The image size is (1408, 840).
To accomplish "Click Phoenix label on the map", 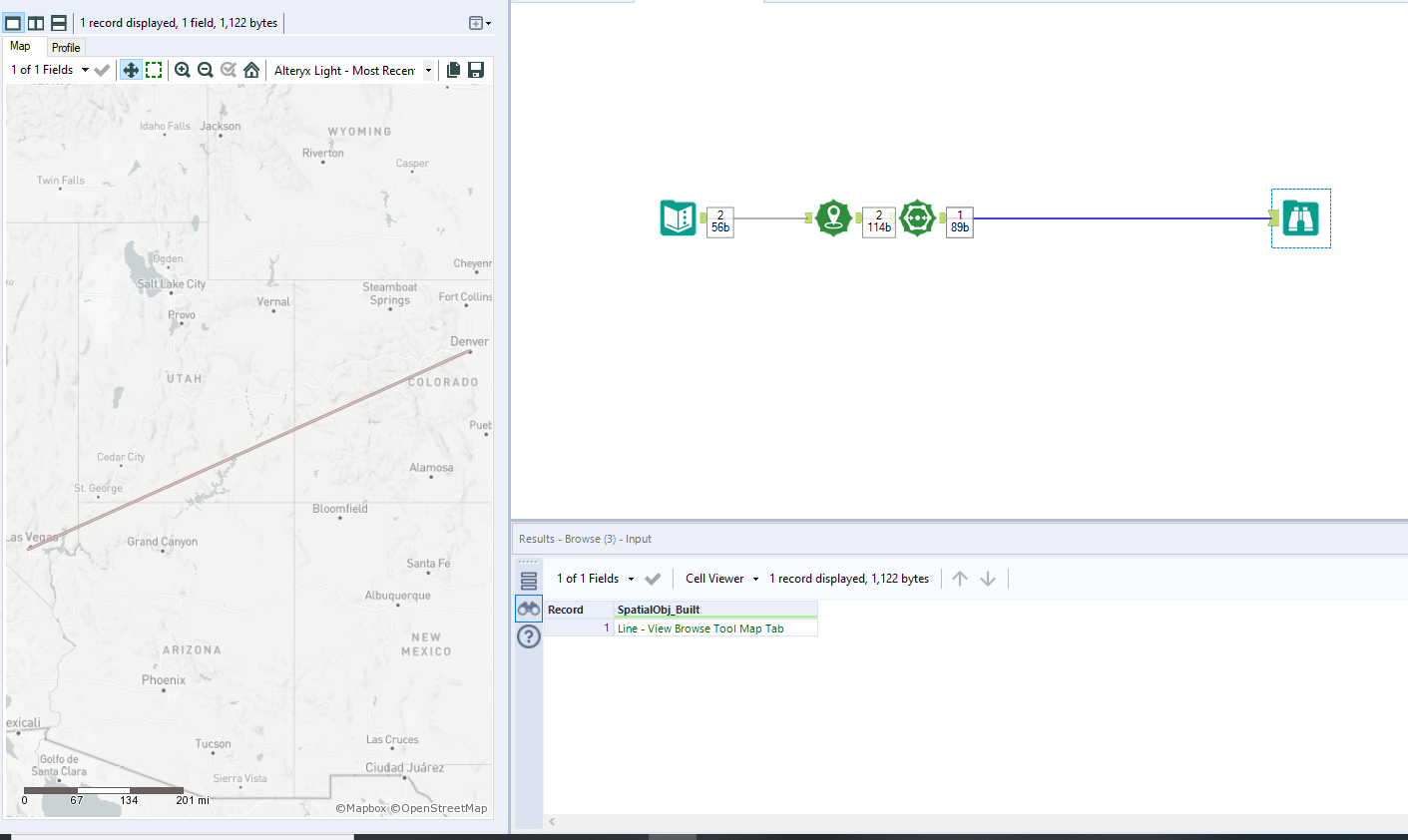I will click(164, 680).
